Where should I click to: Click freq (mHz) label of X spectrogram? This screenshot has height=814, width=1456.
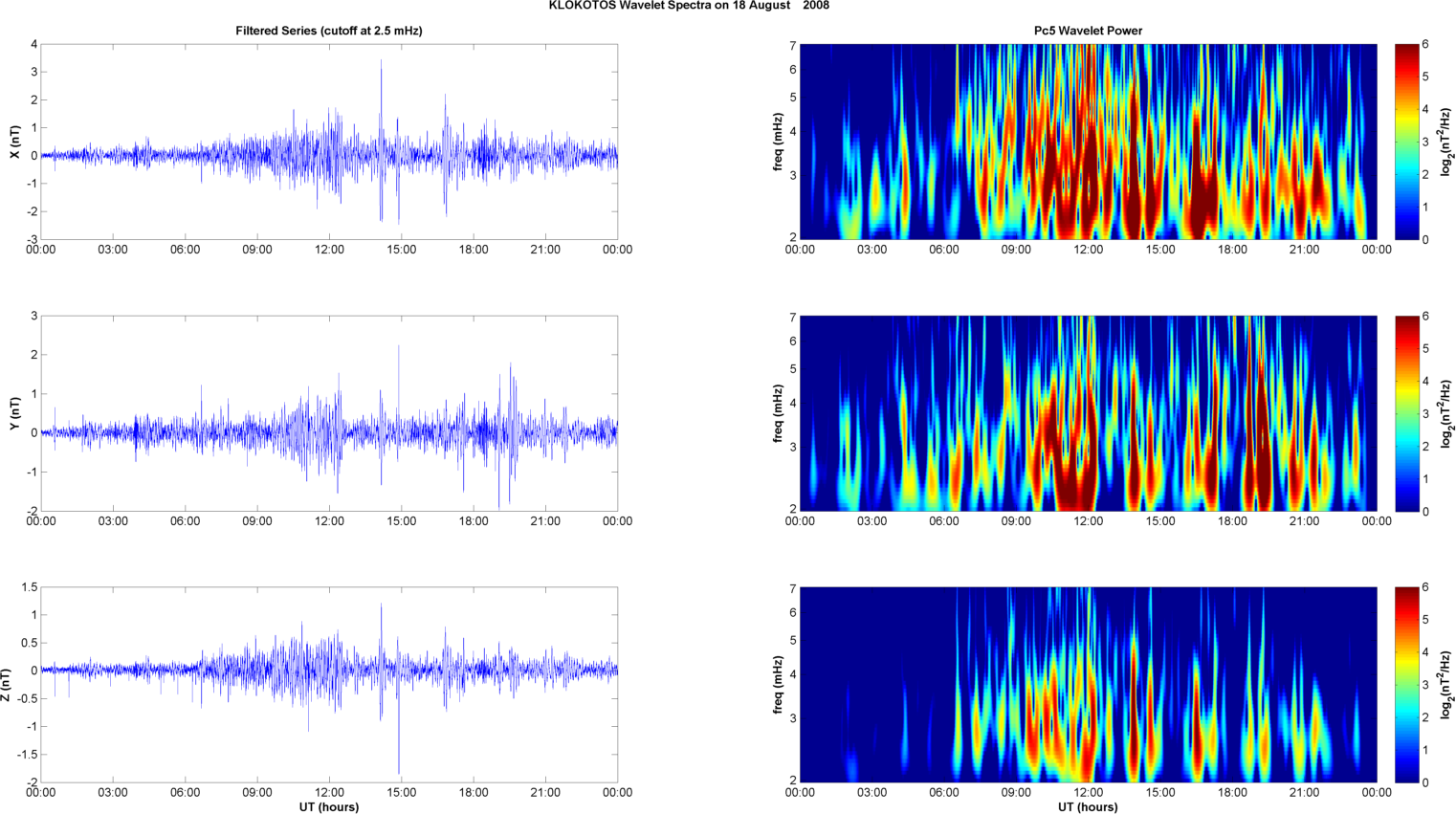pos(779,142)
